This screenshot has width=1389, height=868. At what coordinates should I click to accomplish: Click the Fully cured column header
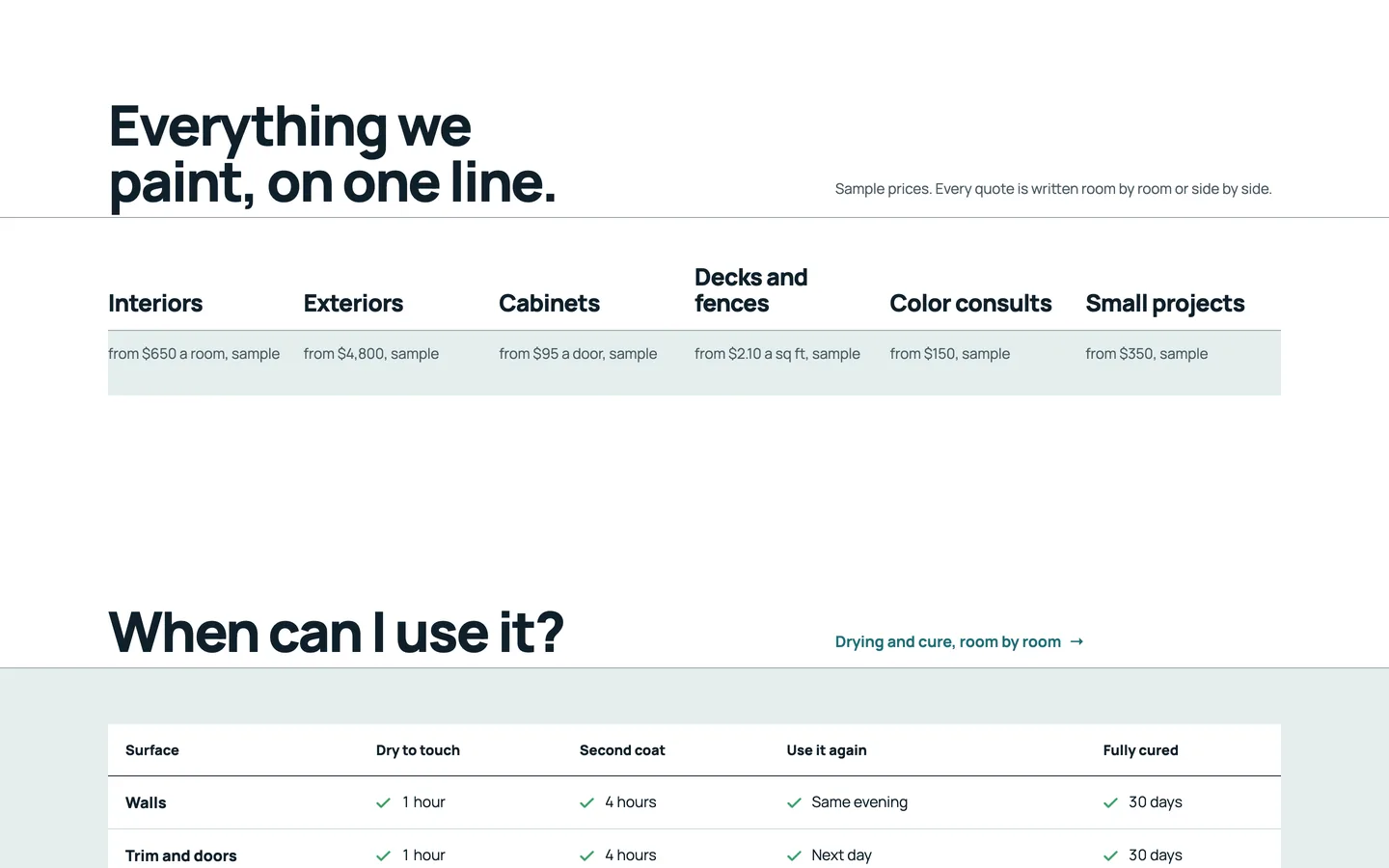point(1141,750)
